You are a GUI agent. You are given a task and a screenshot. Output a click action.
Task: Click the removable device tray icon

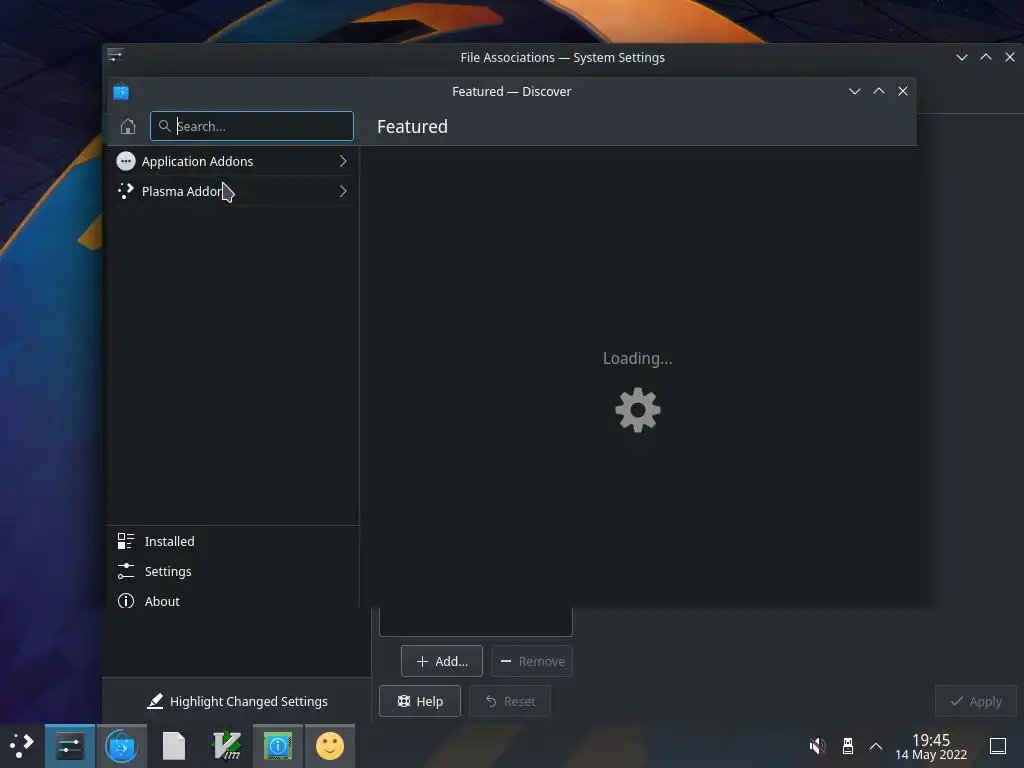coord(848,746)
